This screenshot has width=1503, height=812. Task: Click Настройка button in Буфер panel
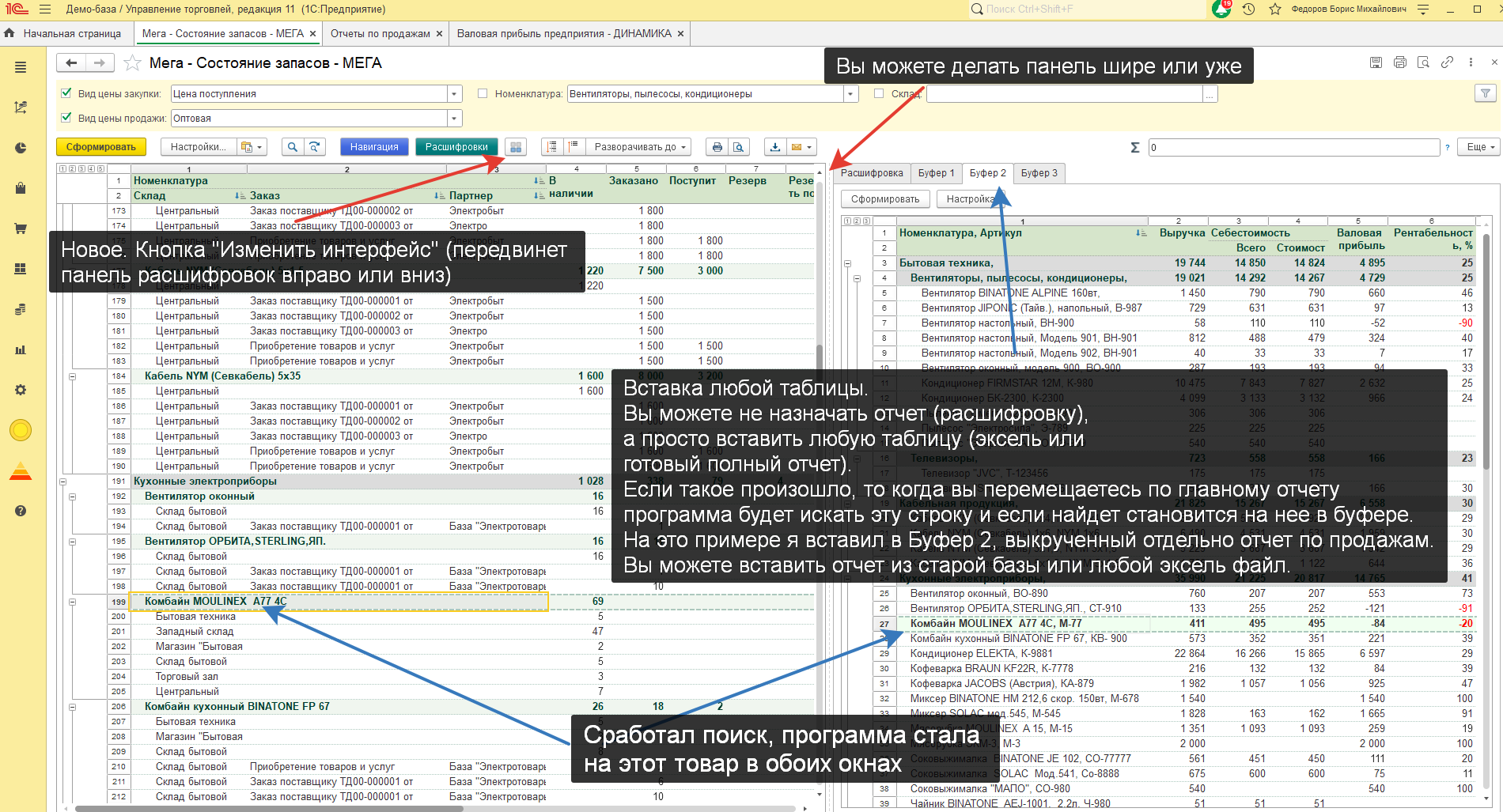point(971,199)
